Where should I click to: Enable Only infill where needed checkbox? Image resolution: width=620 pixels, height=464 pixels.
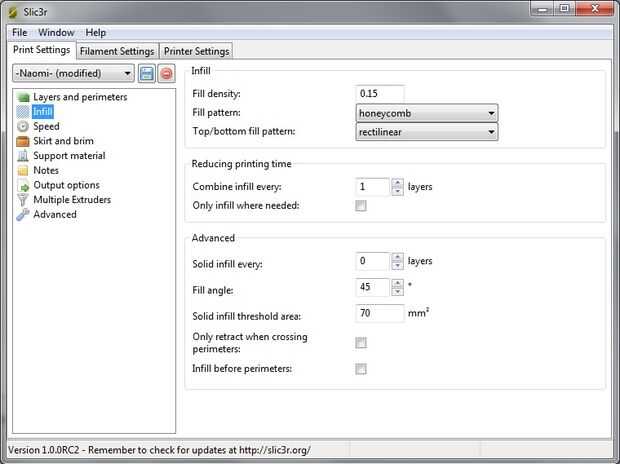point(361,206)
